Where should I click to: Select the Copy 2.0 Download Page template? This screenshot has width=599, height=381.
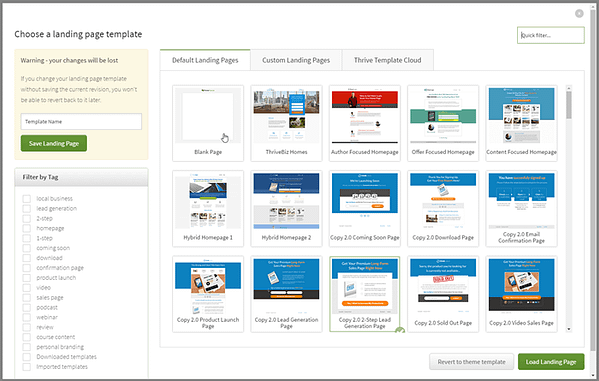(x=443, y=208)
